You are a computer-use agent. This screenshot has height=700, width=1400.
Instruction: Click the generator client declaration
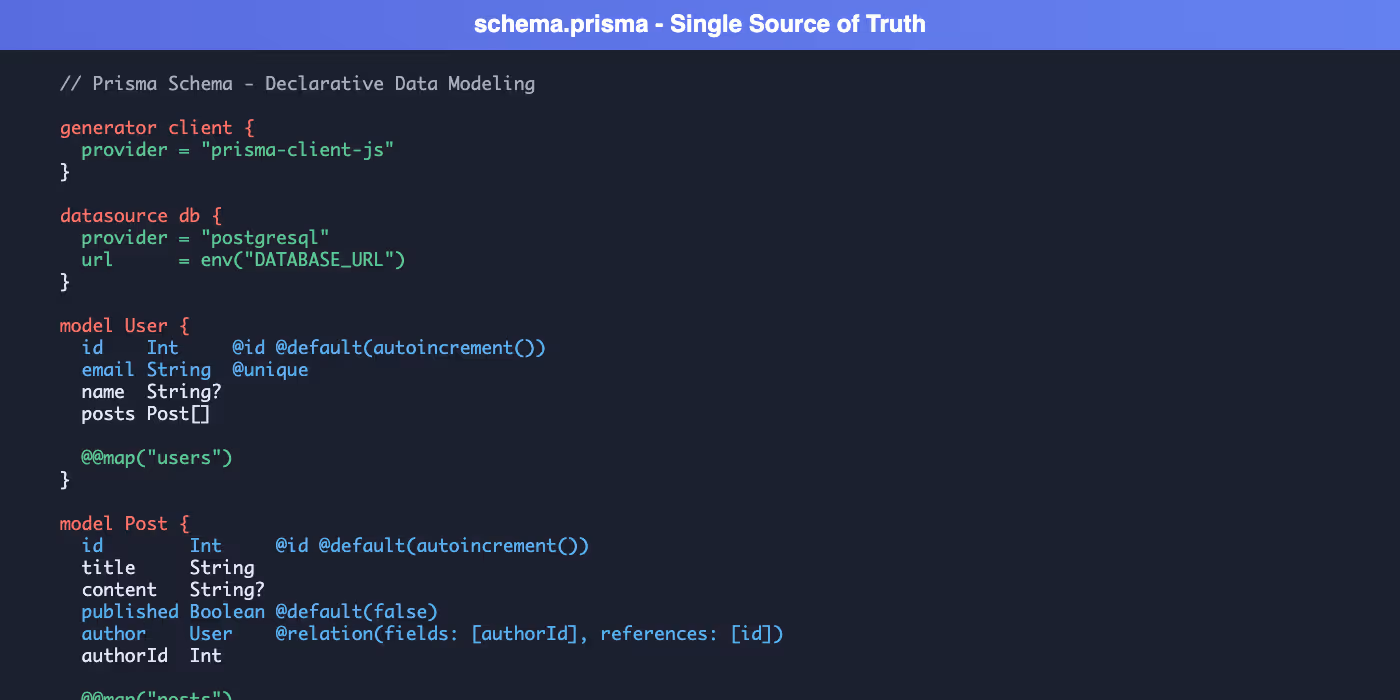(x=159, y=128)
